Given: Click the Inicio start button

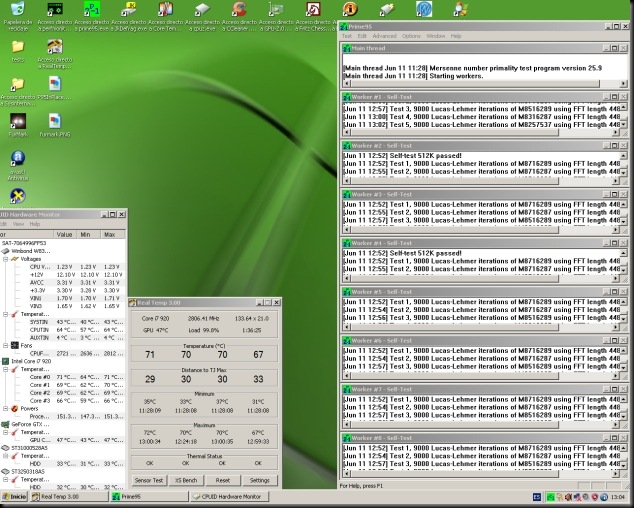Looking at the screenshot, I should click(x=15, y=497).
